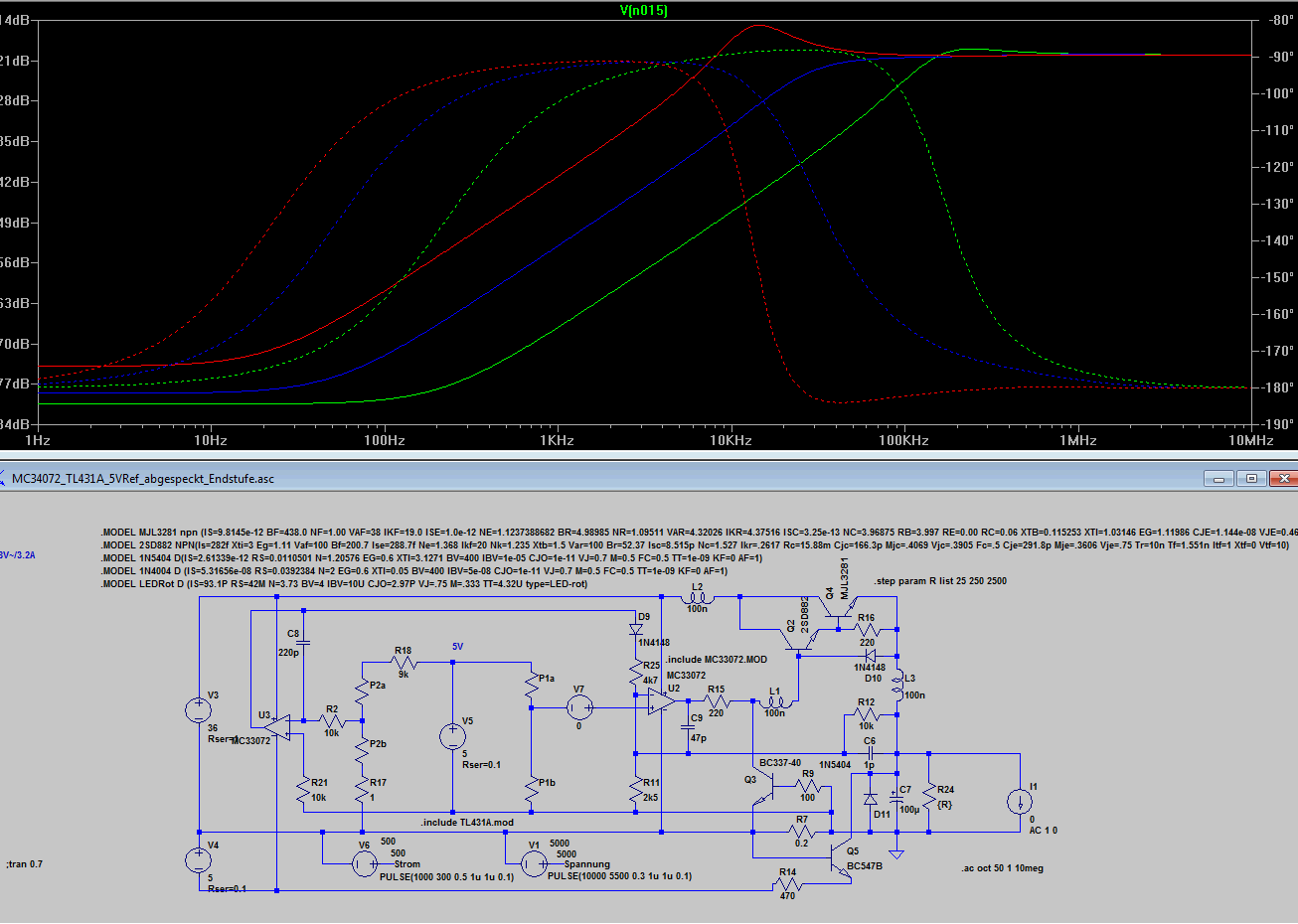Select the schematic window title MC34072_TL431A_5VRef_abgespeckt_Endstufe.asc

click(x=143, y=479)
